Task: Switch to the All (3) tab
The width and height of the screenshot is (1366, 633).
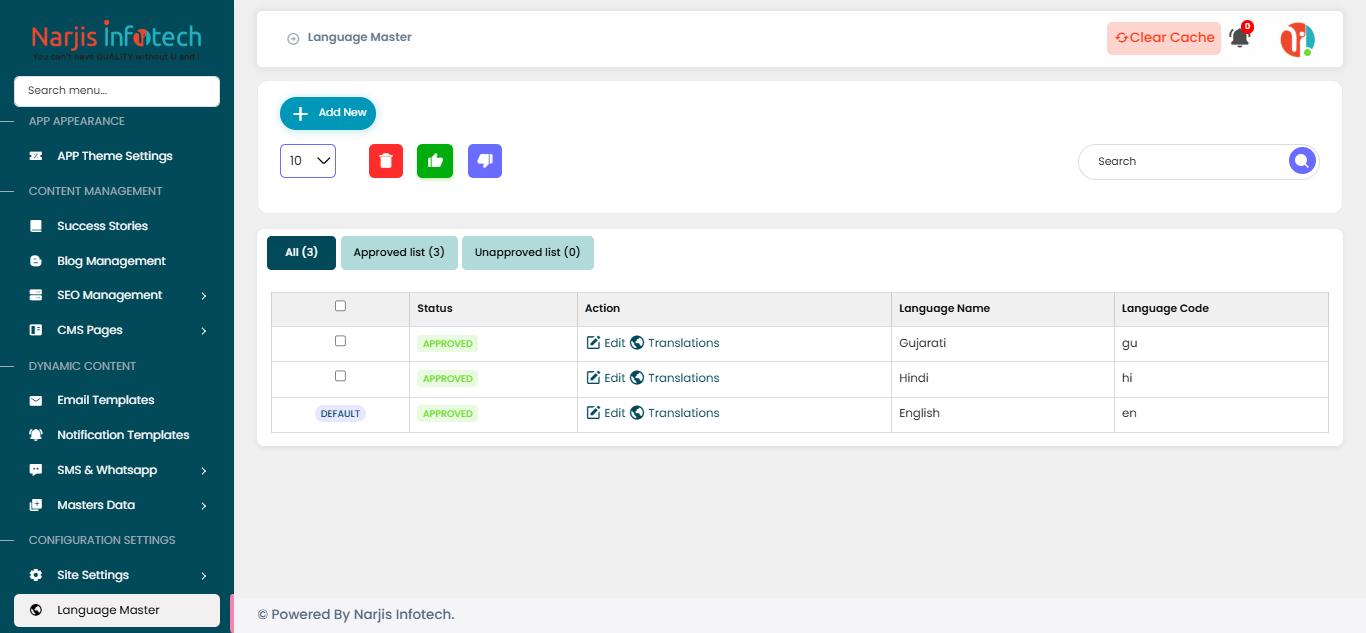Action: (301, 253)
